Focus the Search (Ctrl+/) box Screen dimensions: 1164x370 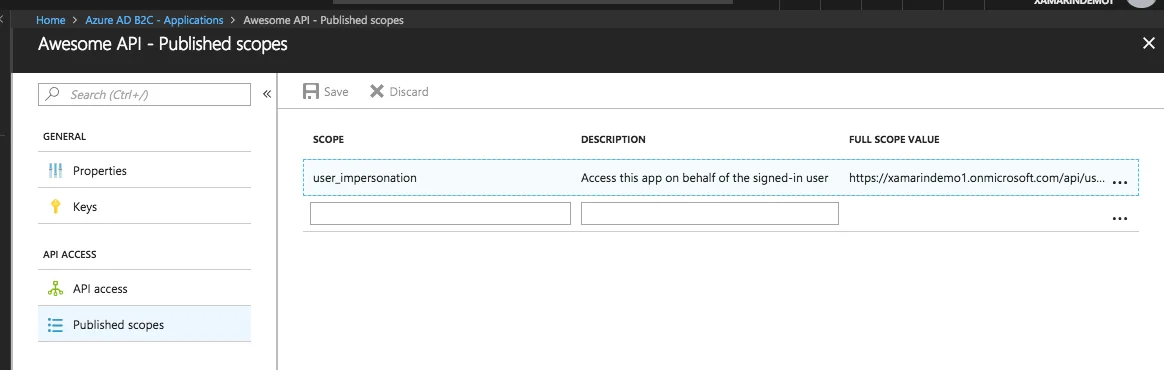coord(144,94)
